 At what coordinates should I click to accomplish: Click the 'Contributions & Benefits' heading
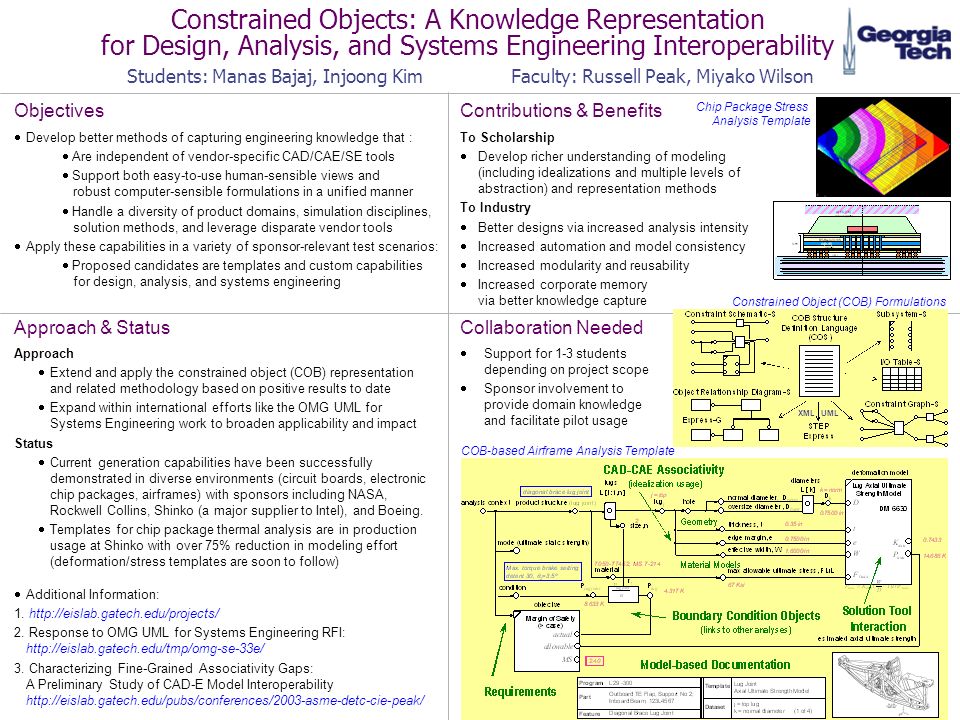[x=561, y=111]
